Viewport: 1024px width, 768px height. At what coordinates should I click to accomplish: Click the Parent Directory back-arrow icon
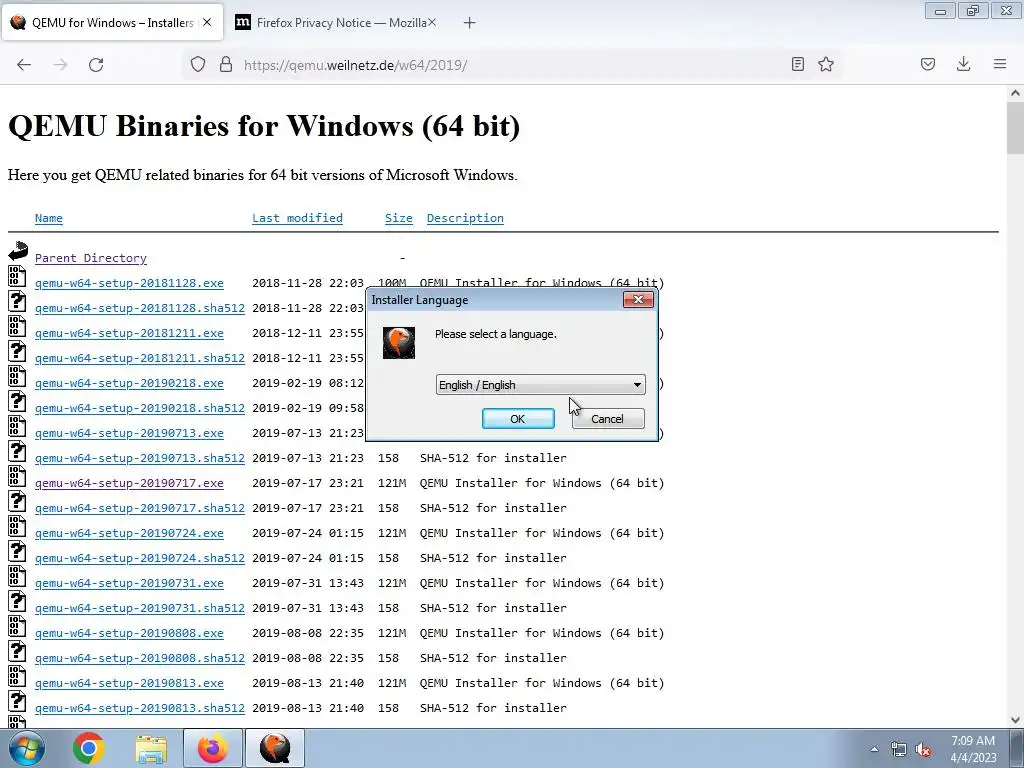(x=18, y=251)
